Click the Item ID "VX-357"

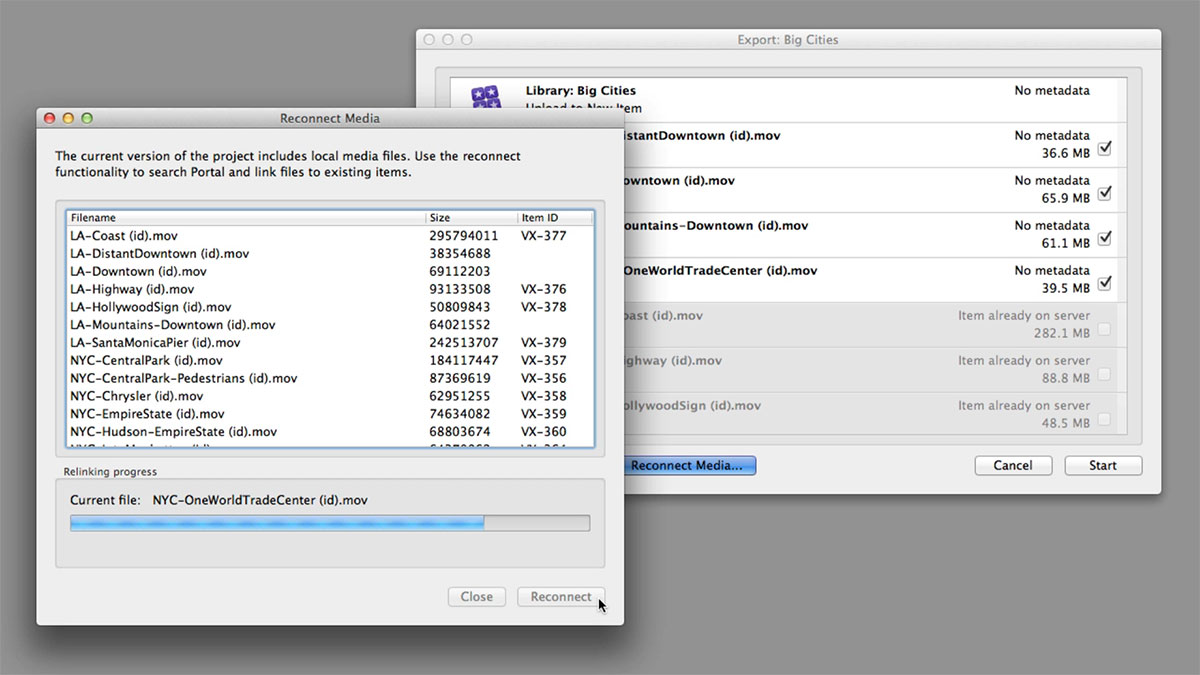pos(543,361)
